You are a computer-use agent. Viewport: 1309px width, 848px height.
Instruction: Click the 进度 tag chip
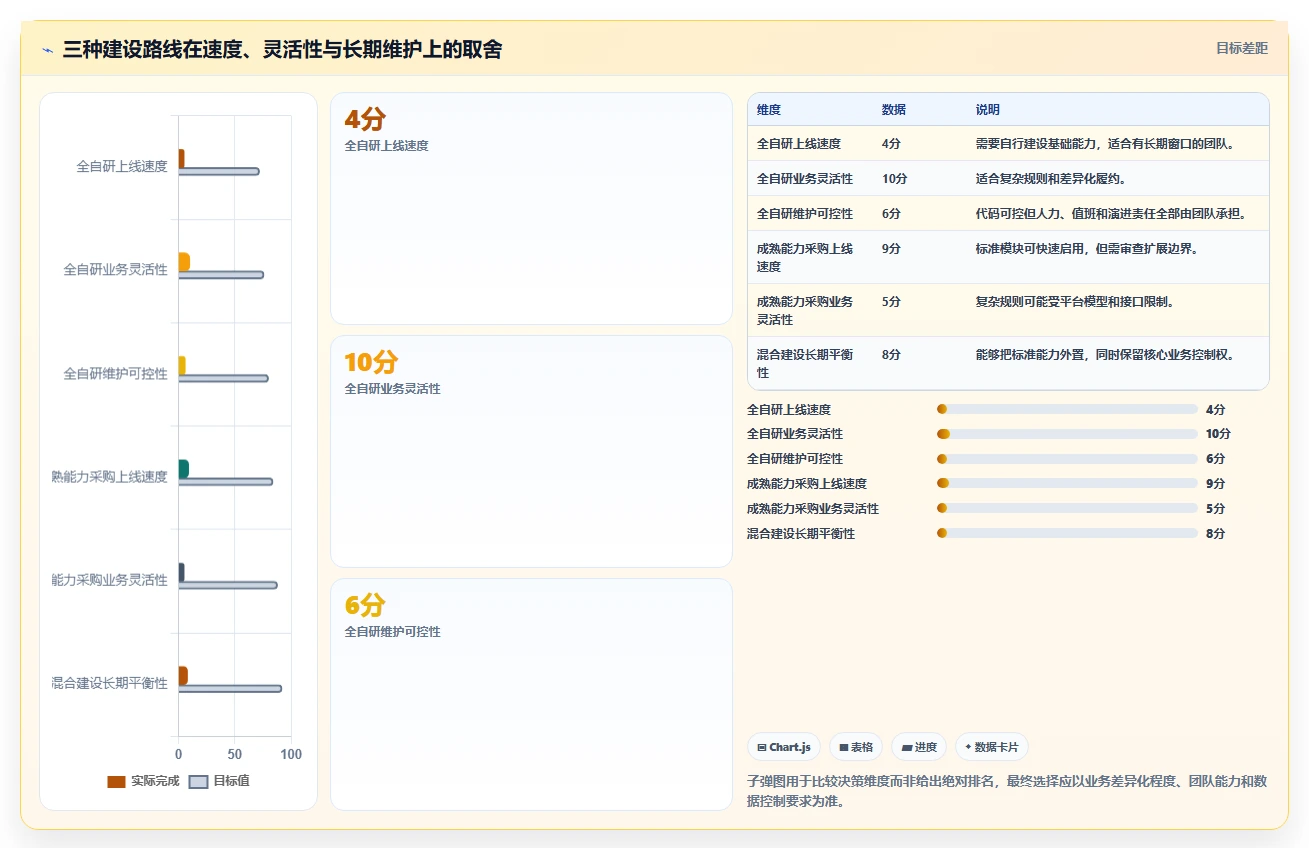click(x=918, y=747)
